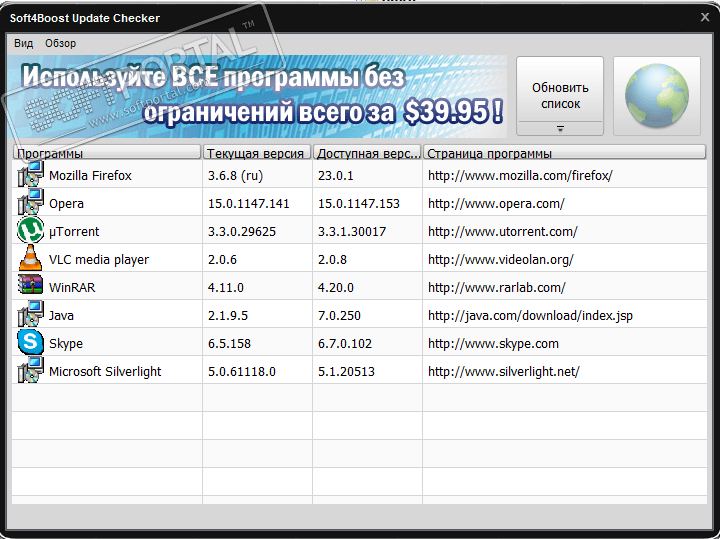This screenshot has height=539, width=720.
Task: Click current version 6.5.158
Action: point(229,343)
